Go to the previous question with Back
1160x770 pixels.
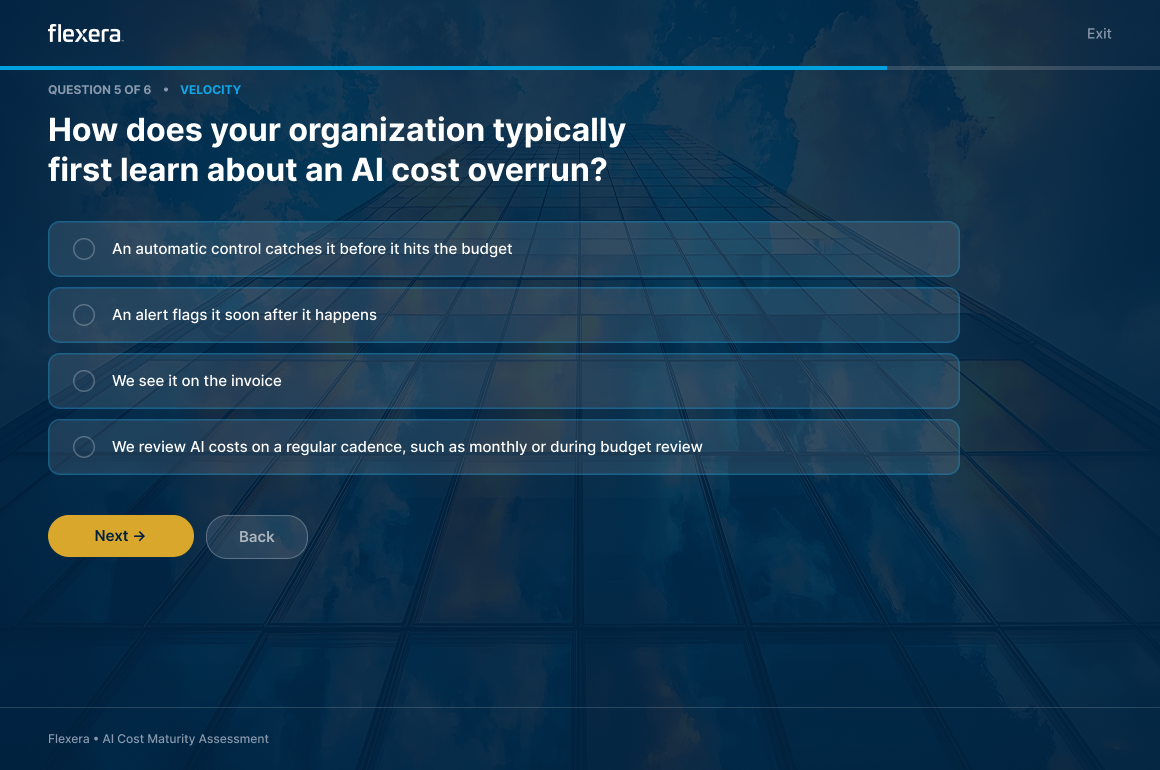coord(257,537)
